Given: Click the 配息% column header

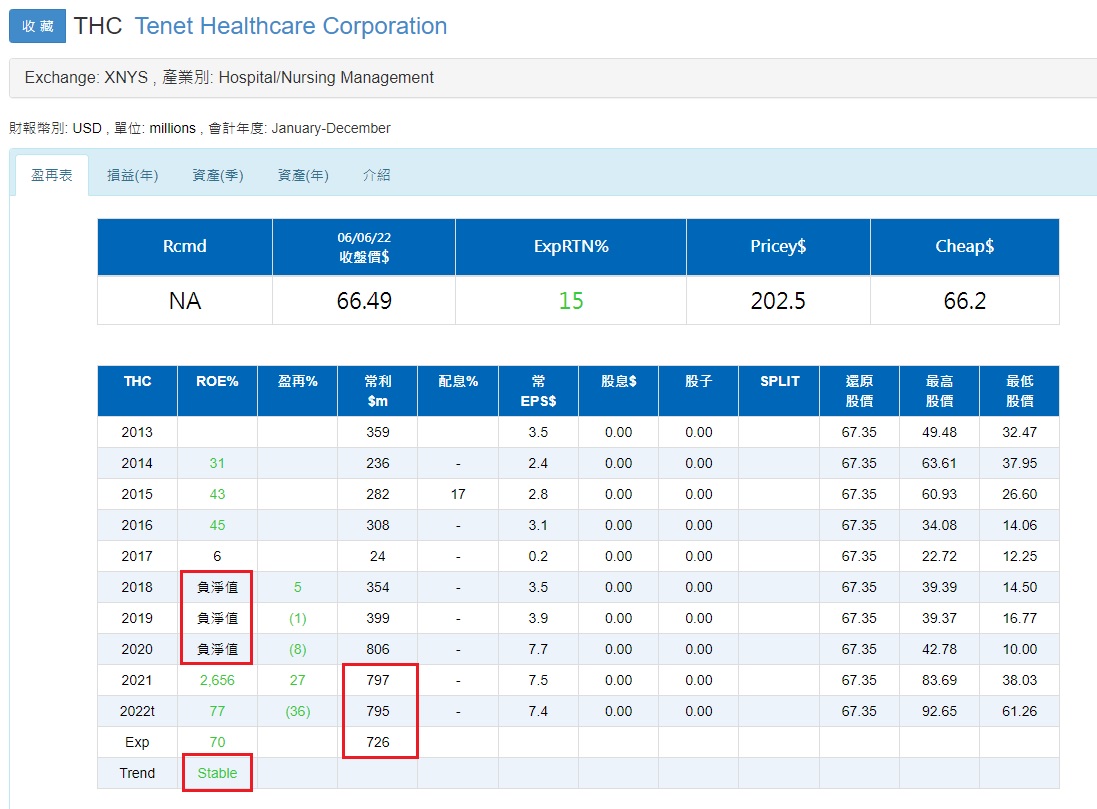Looking at the screenshot, I should pyautogui.click(x=458, y=391).
